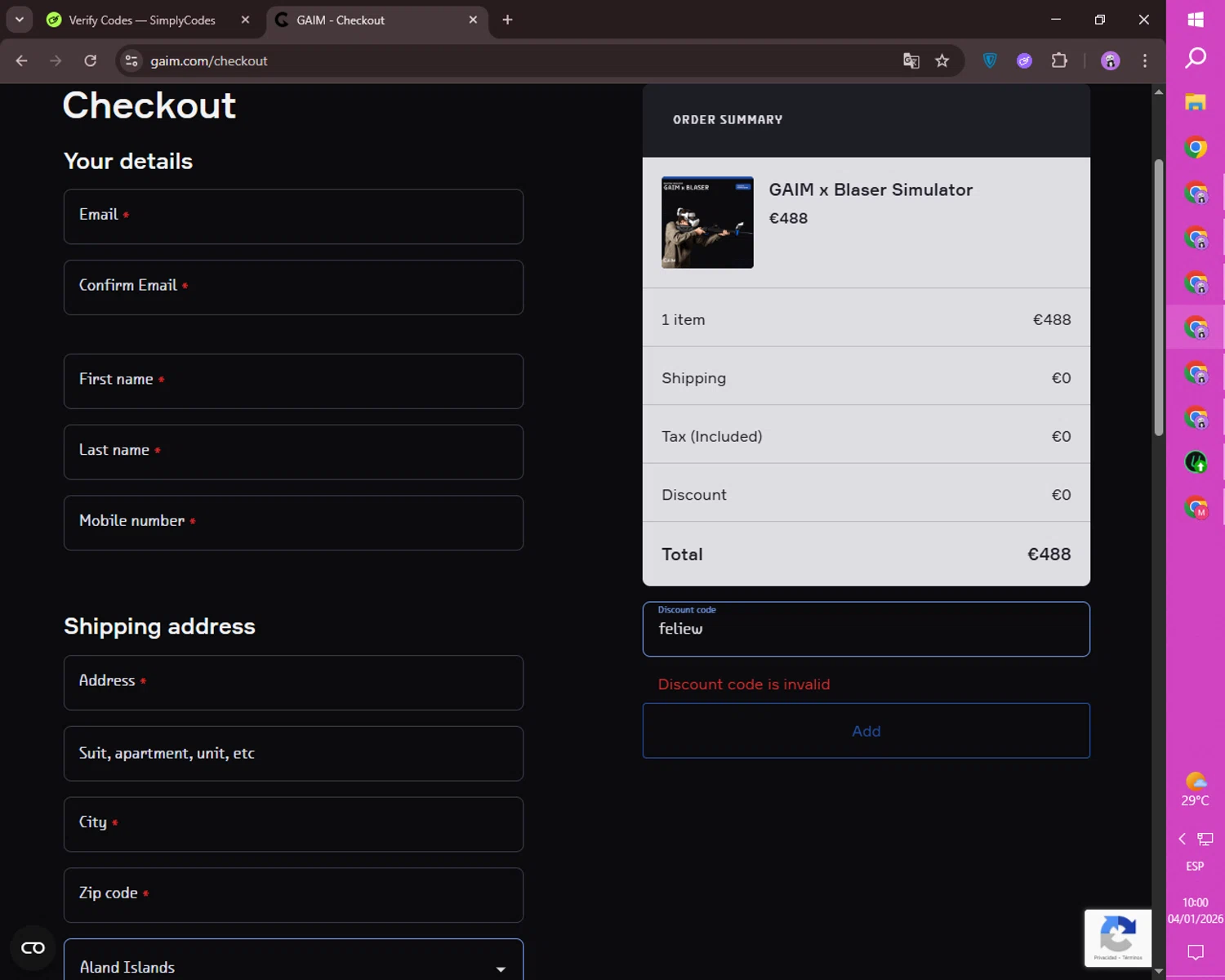
Task: Close the Verify Codes — SimplyCodes tab
Action: [245, 20]
